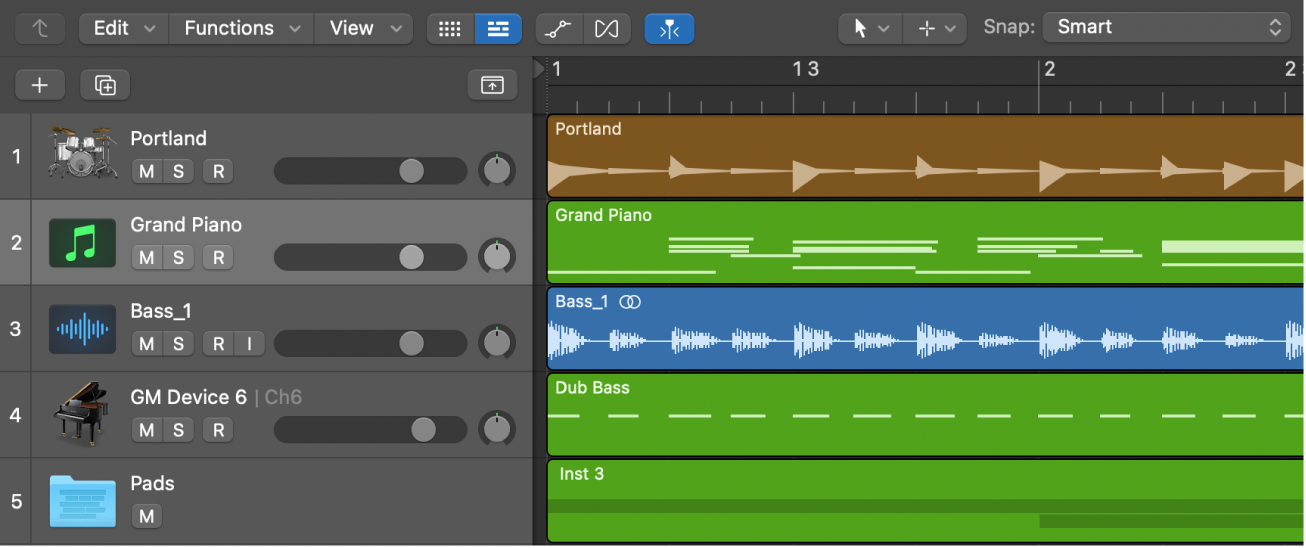Click the Bass_1 pan knob
This screenshot has width=1306, height=548.
[496, 343]
